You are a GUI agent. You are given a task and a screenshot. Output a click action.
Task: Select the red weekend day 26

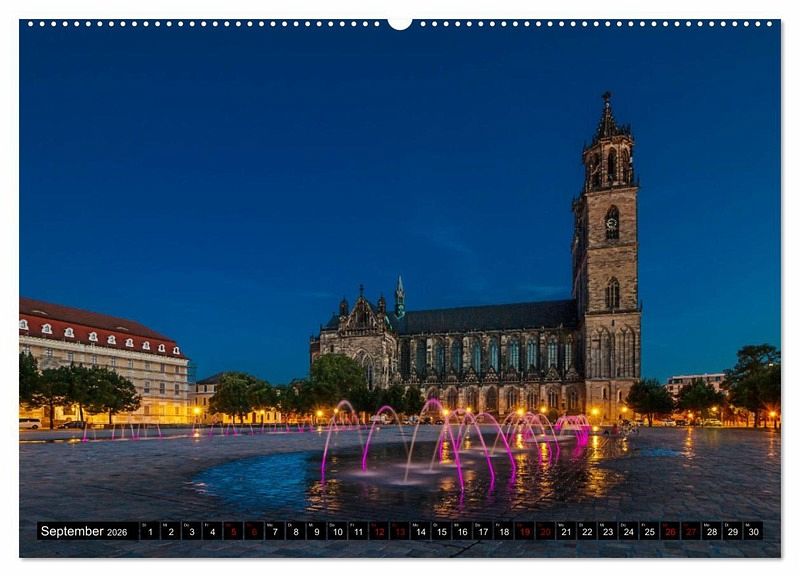click(x=670, y=531)
